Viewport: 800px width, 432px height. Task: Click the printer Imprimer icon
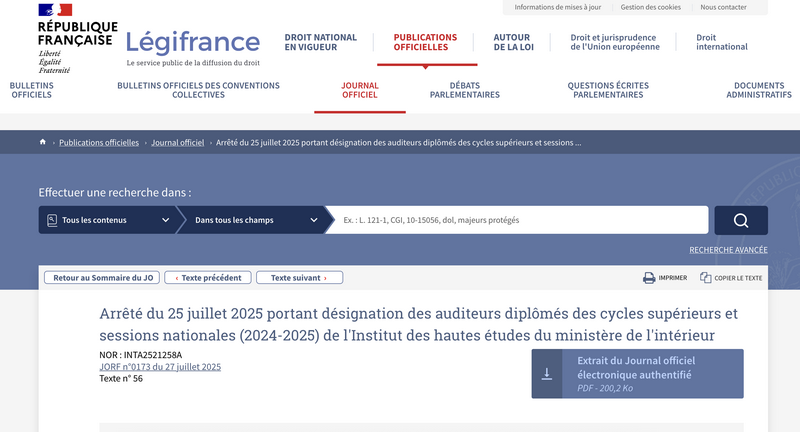pos(649,278)
